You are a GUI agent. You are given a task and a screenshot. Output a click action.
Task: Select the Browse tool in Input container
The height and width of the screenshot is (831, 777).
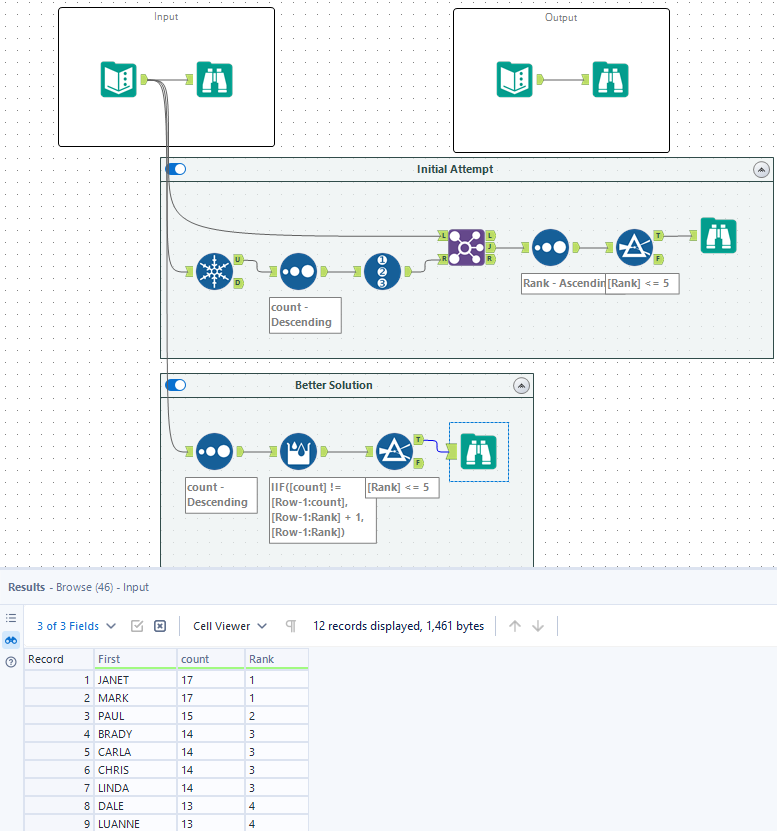pos(215,79)
